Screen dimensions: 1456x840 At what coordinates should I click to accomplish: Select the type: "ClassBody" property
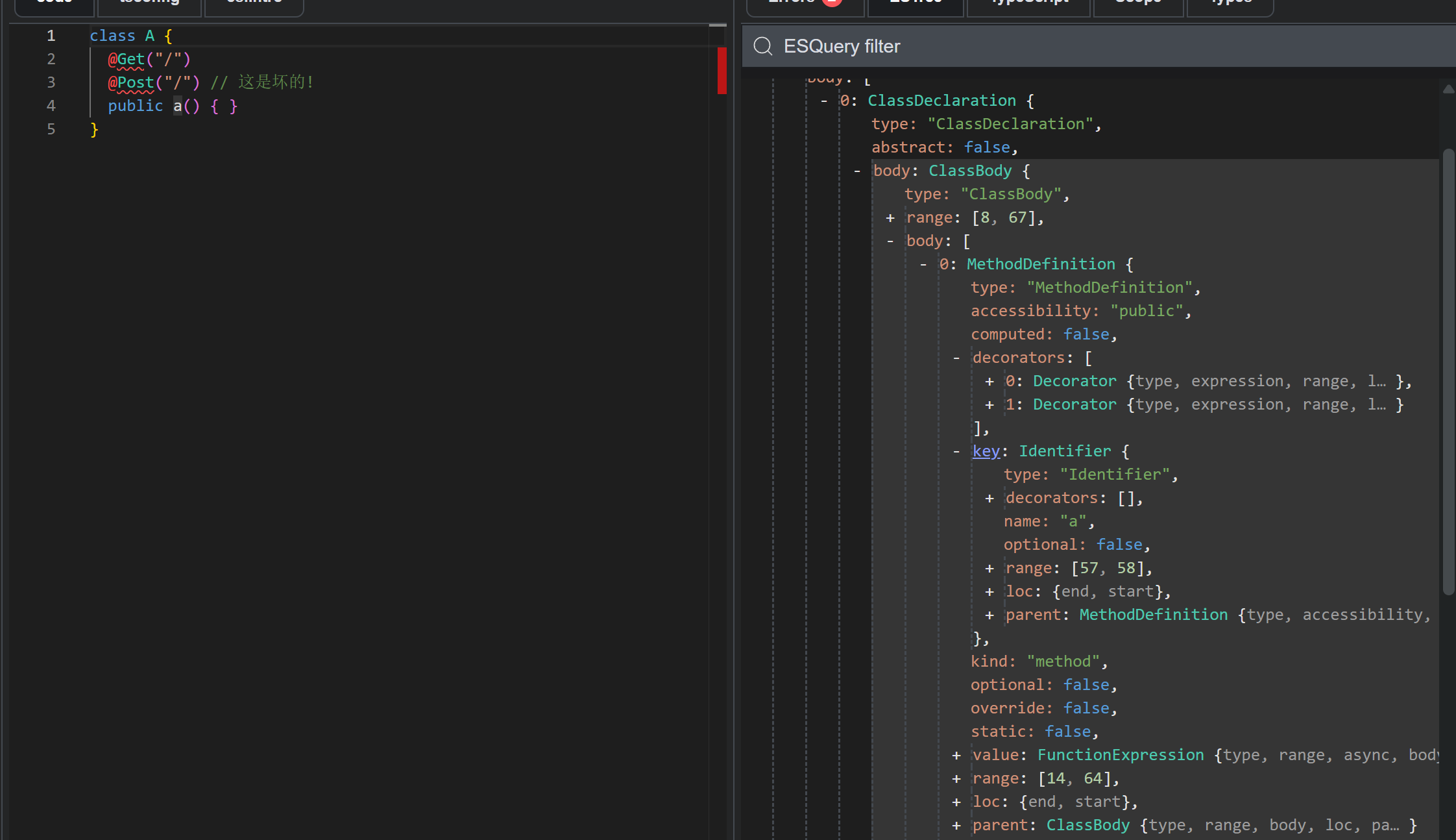987,194
